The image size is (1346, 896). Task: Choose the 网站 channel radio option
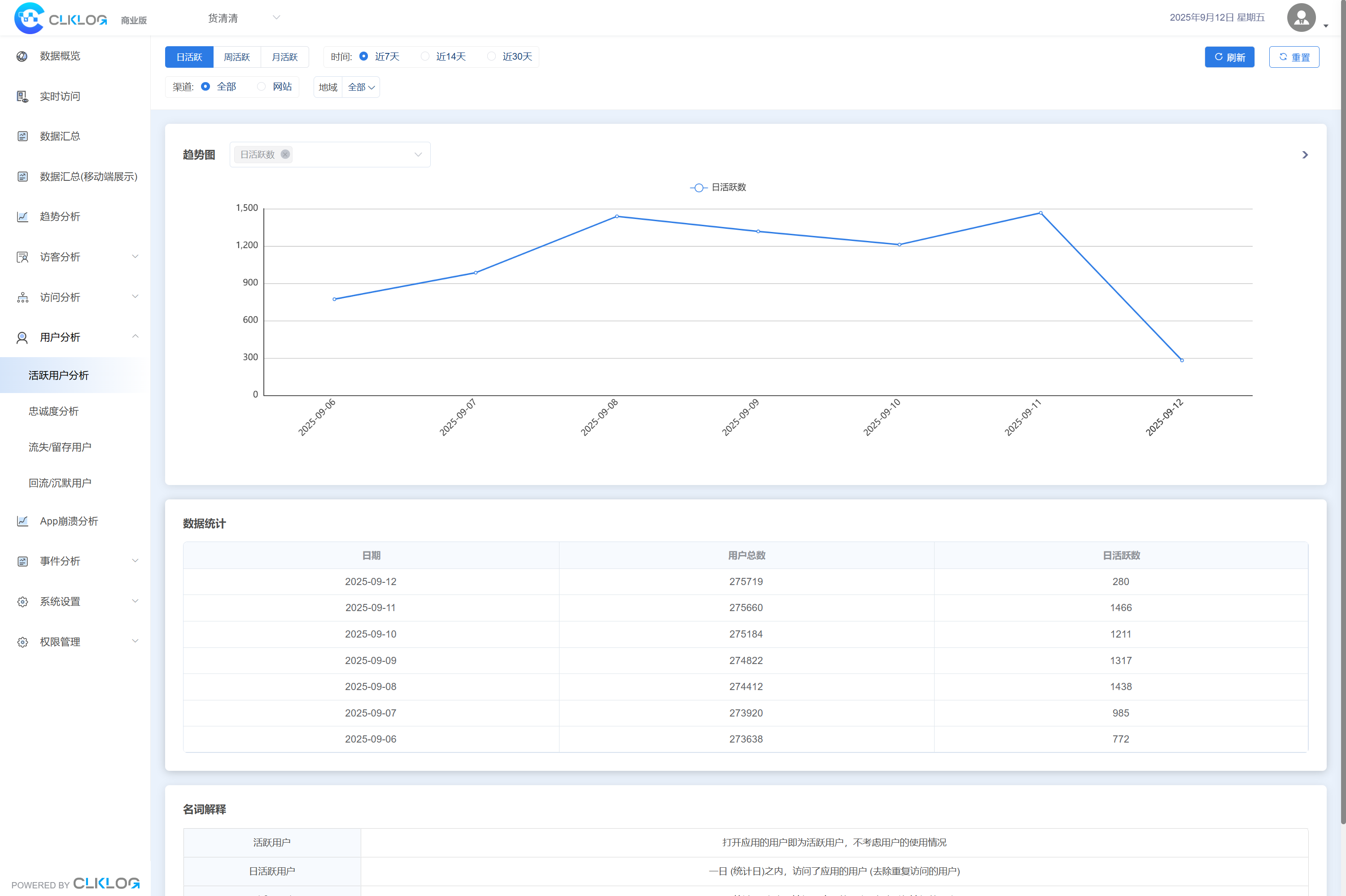pos(262,86)
